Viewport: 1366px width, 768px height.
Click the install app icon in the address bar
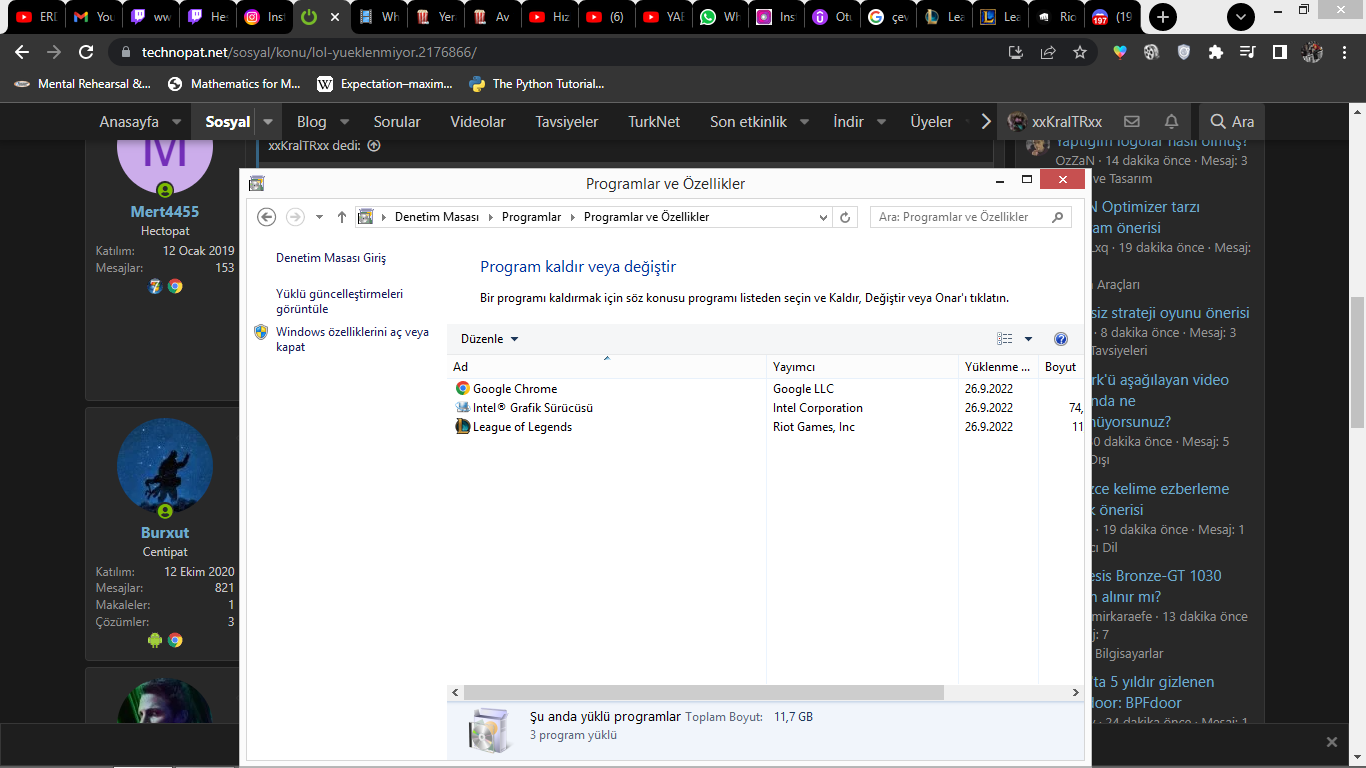coord(1016,52)
